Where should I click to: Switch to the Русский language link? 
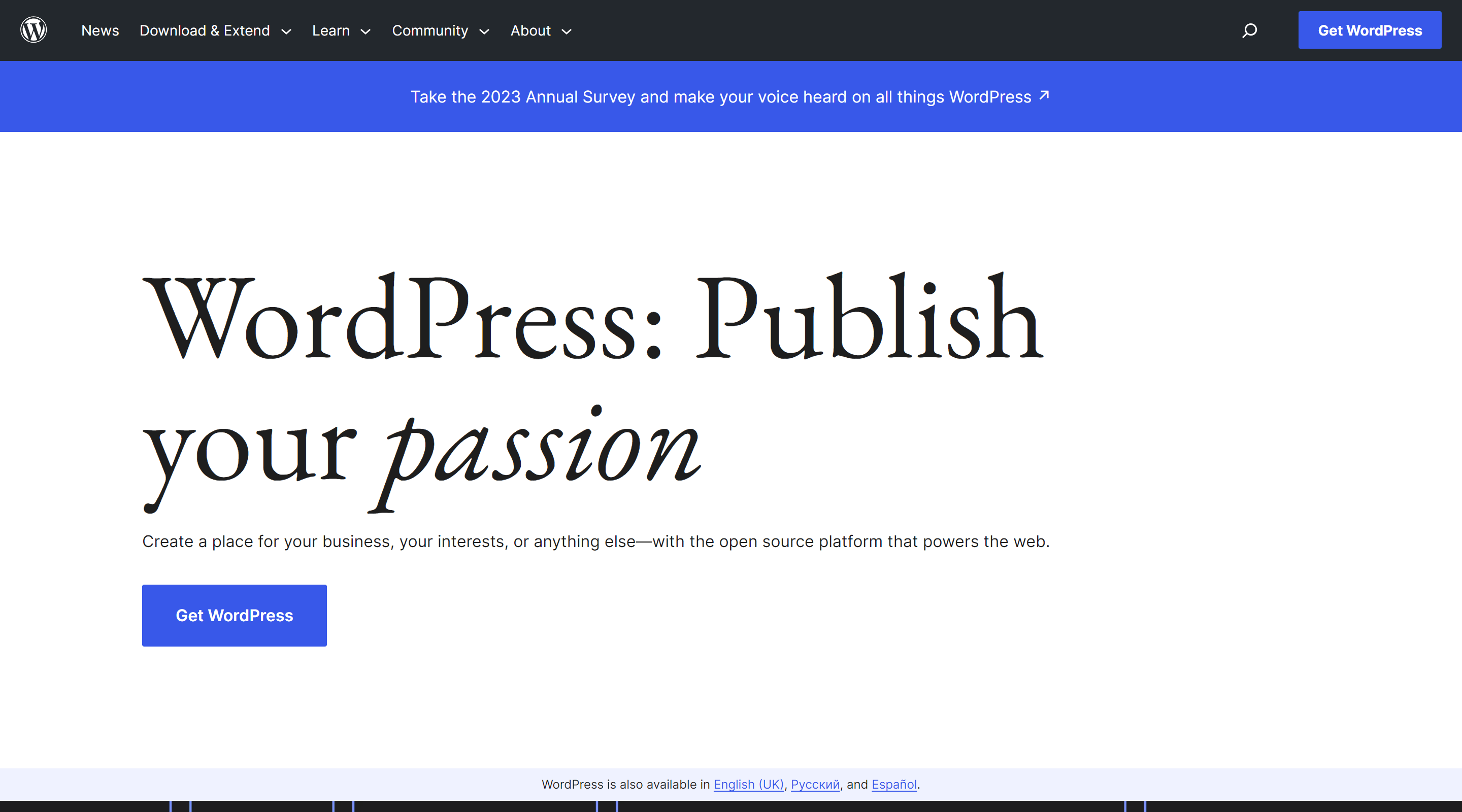pyautogui.click(x=815, y=784)
